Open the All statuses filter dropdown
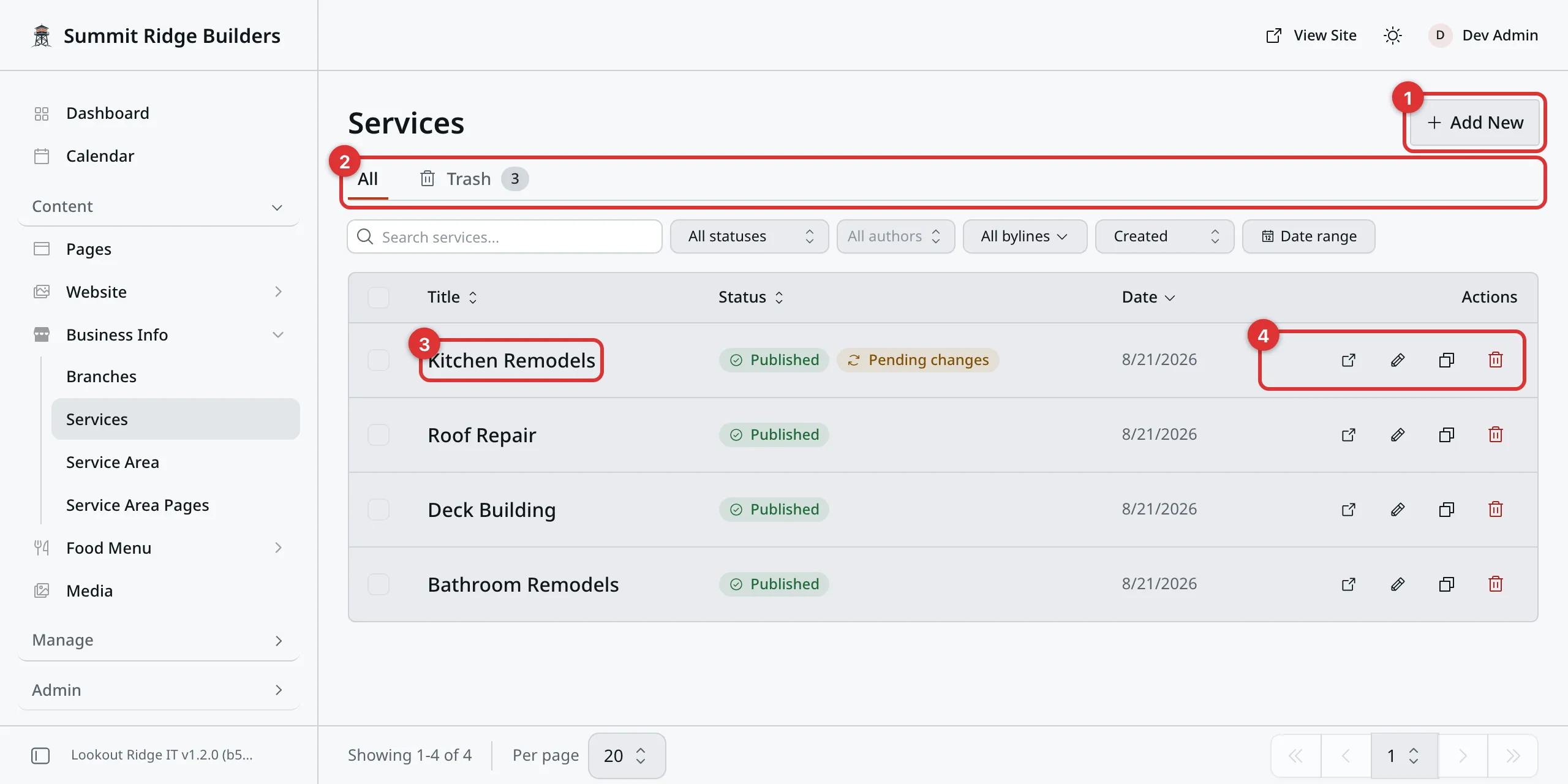Viewport: 1568px width, 784px height. 749,236
